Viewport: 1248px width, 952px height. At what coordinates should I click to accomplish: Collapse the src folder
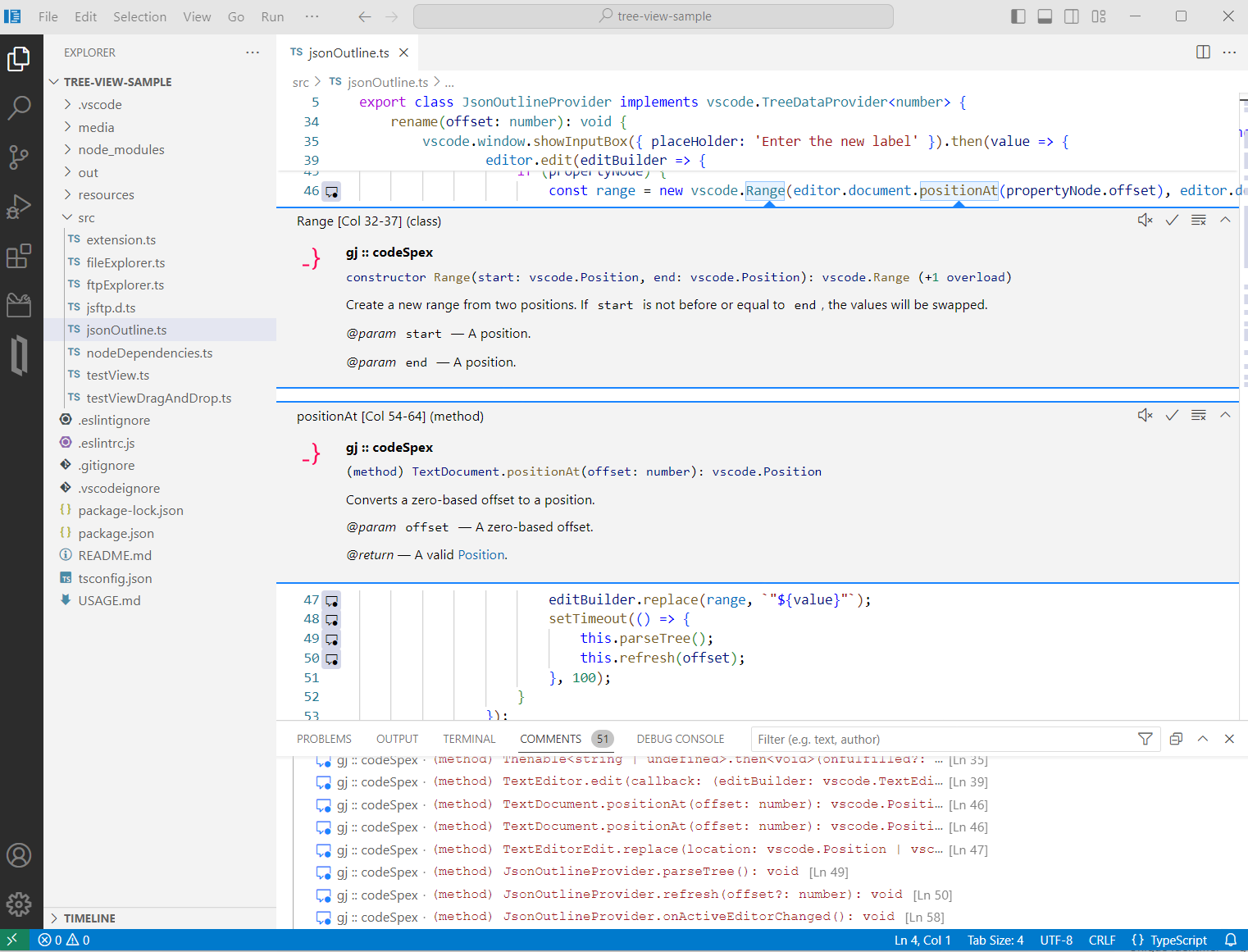click(86, 218)
